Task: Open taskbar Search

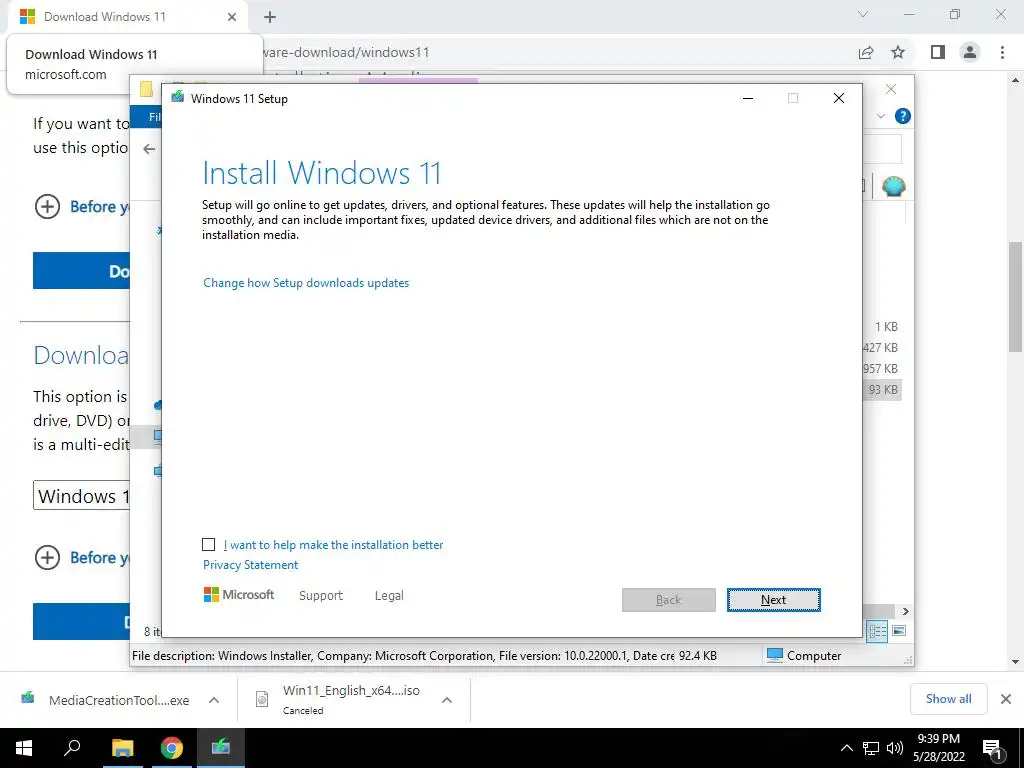Action: pyautogui.click(x=72, y=748)
